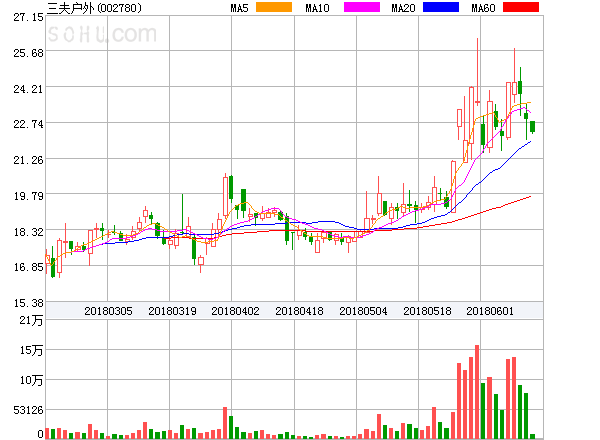Click the MA10 legend label
Image resolution: width=600 pixels, height=440 pixels.
coord(317,8)
